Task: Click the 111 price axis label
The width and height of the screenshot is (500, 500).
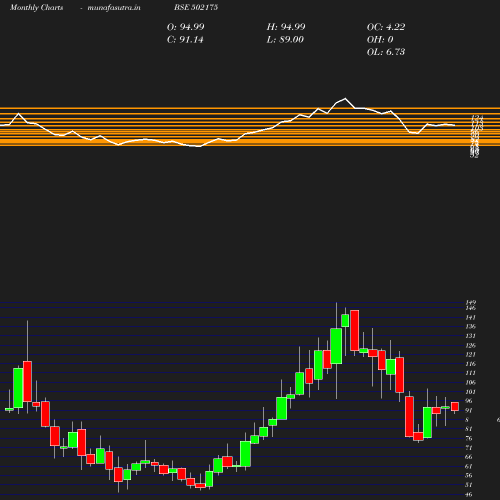Action: pyautogui.click(x=470, y=373)
